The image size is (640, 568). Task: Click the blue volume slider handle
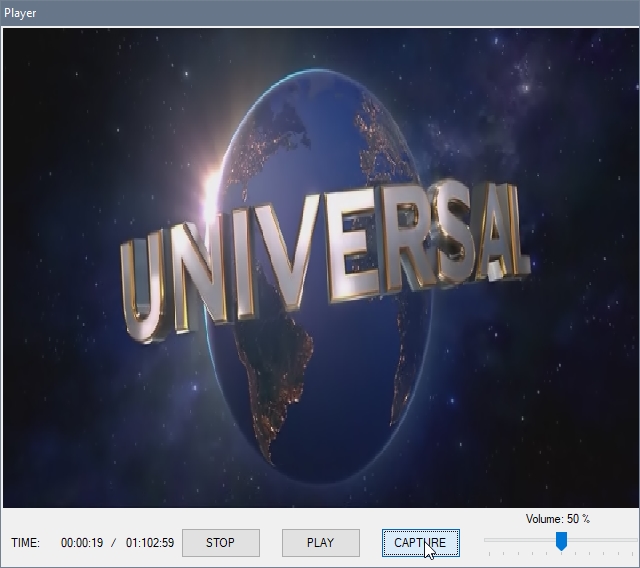pyautogui.click(x=562, y=541)
